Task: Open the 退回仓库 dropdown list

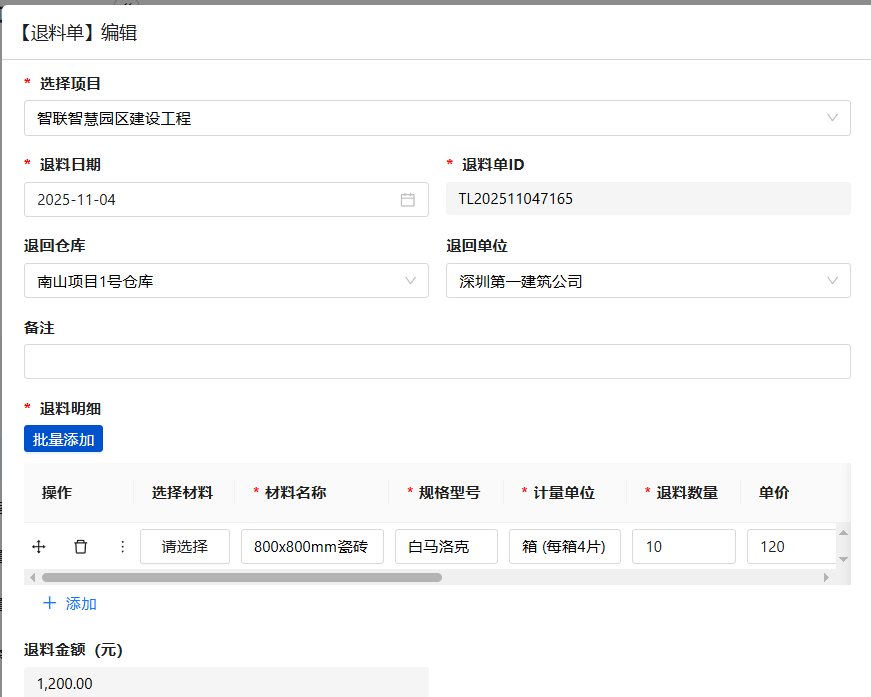Action: [x=226, y=281]
